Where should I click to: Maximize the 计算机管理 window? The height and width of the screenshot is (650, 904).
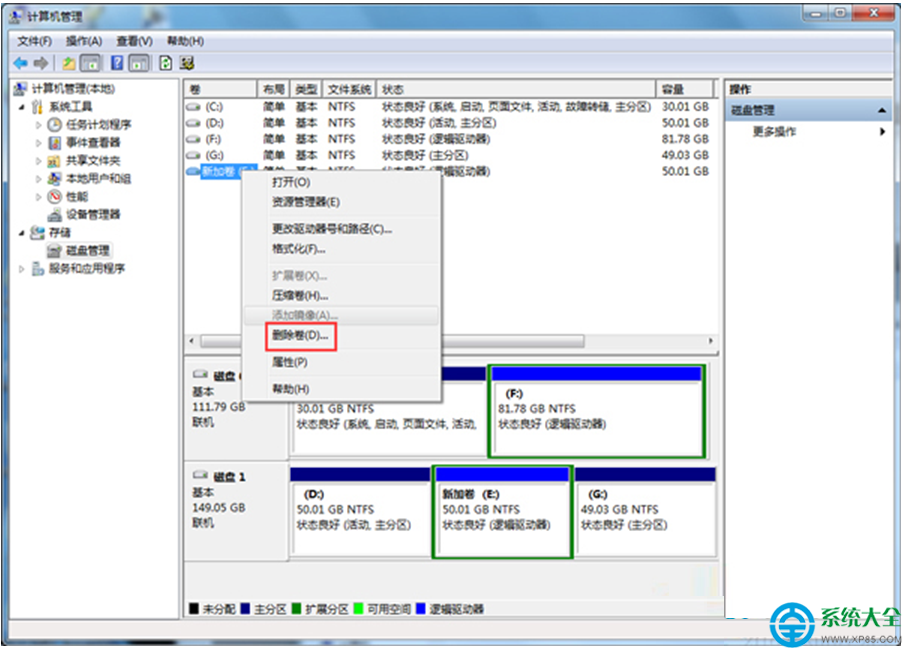(x=841, y=13)
